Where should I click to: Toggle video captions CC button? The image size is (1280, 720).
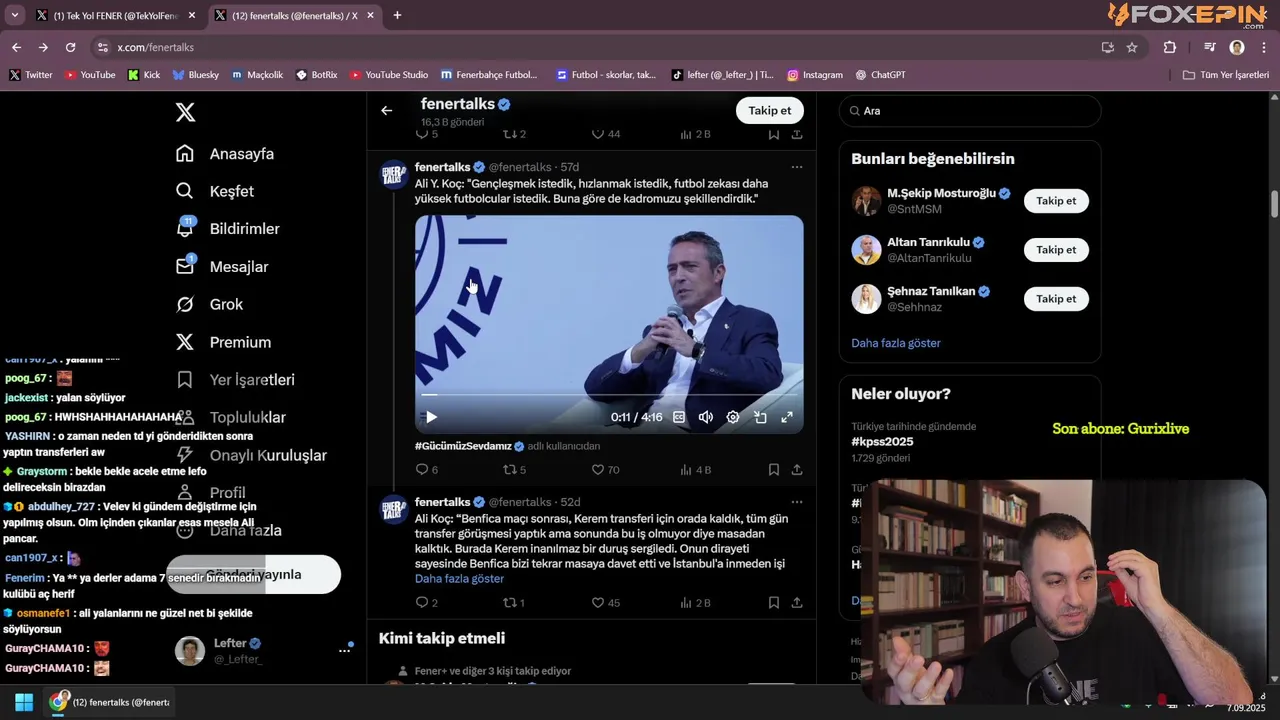(679, 417)
